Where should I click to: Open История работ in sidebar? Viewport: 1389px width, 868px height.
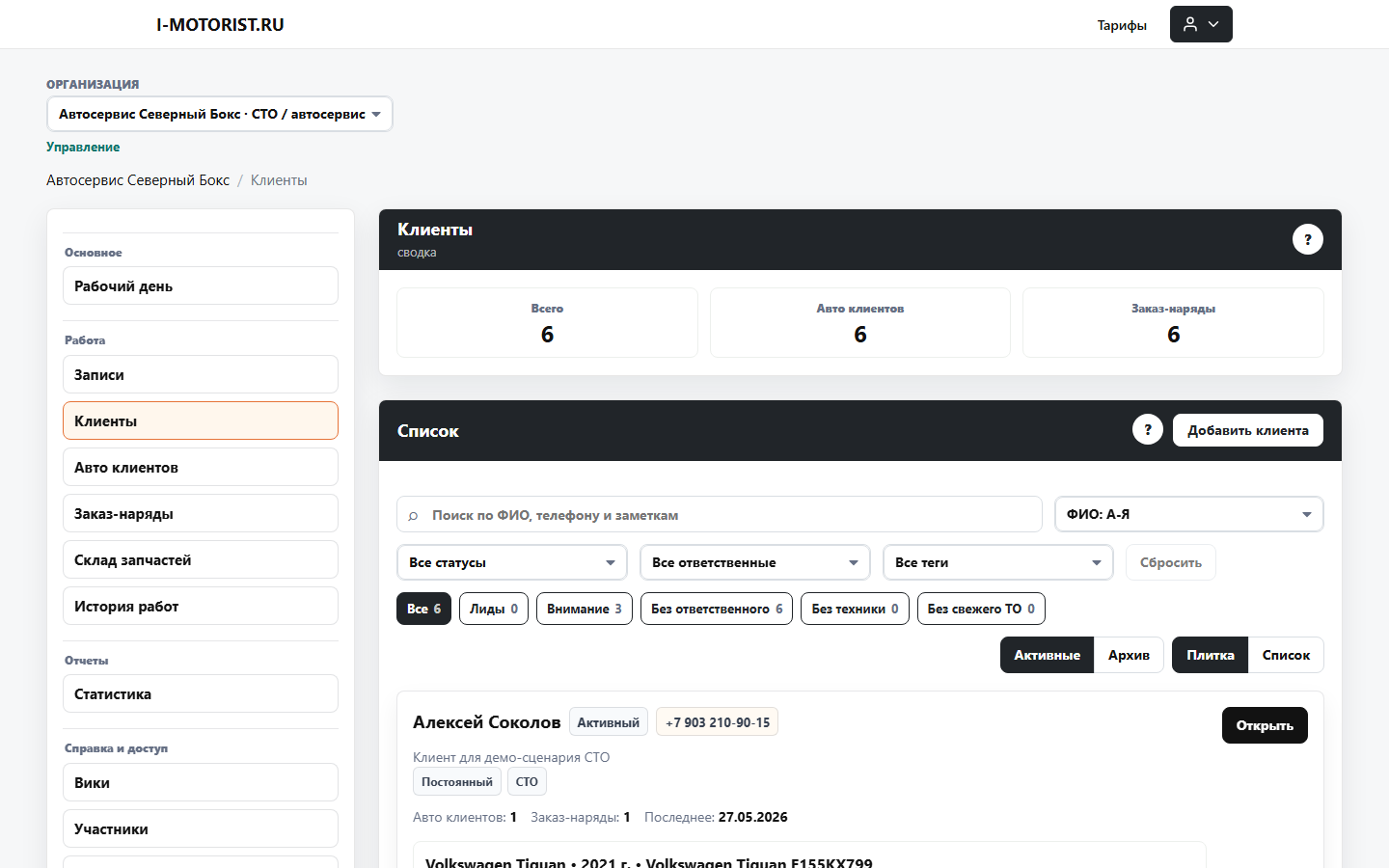click(x=201, y=606)
